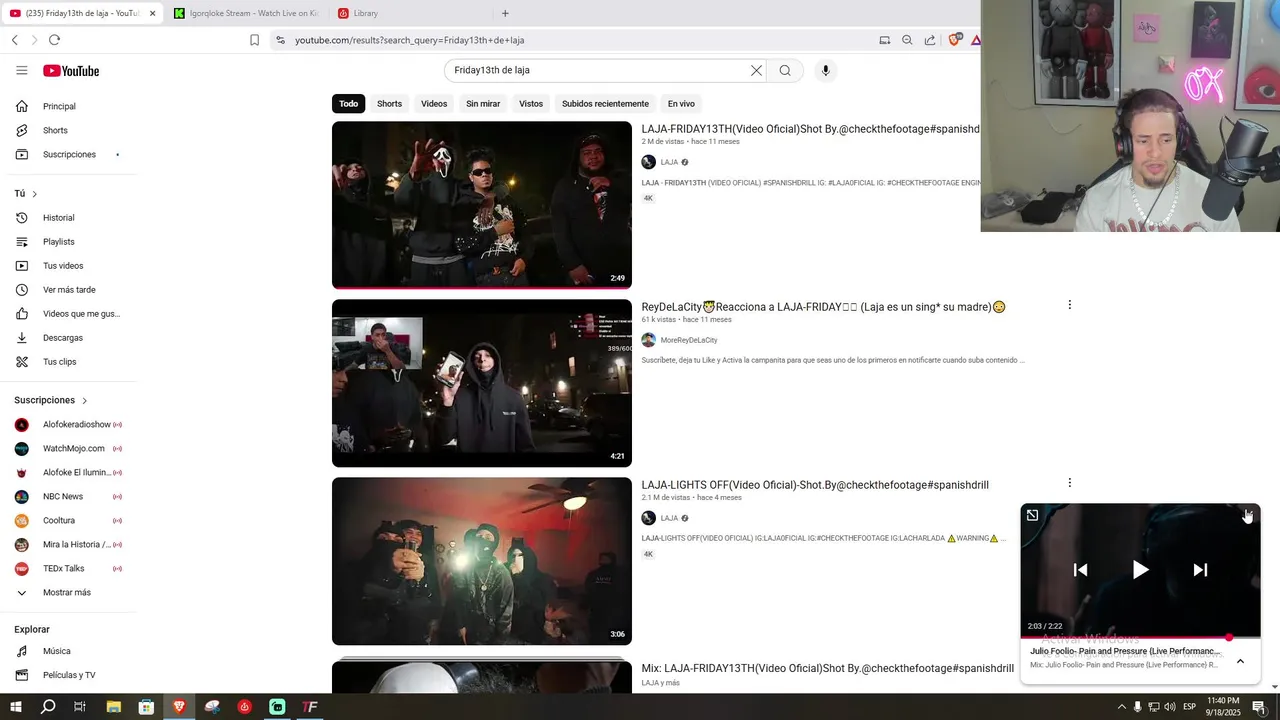
Task: Expand the miniplayer to full page
Action: [x=1033, y=515]
